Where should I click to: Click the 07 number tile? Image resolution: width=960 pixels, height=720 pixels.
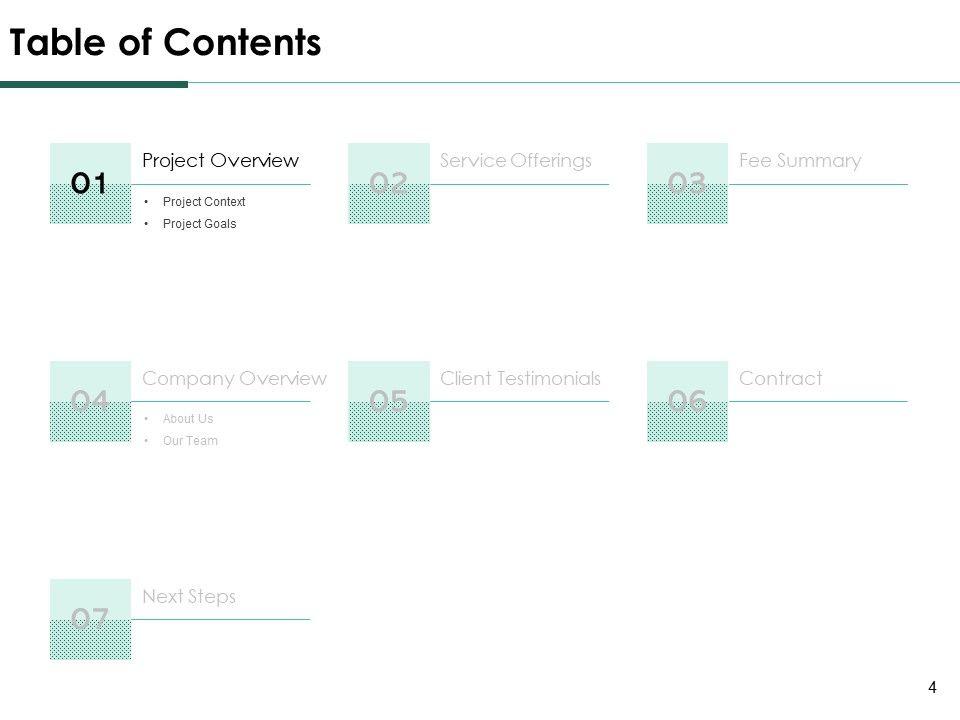(x=90, y=619)
